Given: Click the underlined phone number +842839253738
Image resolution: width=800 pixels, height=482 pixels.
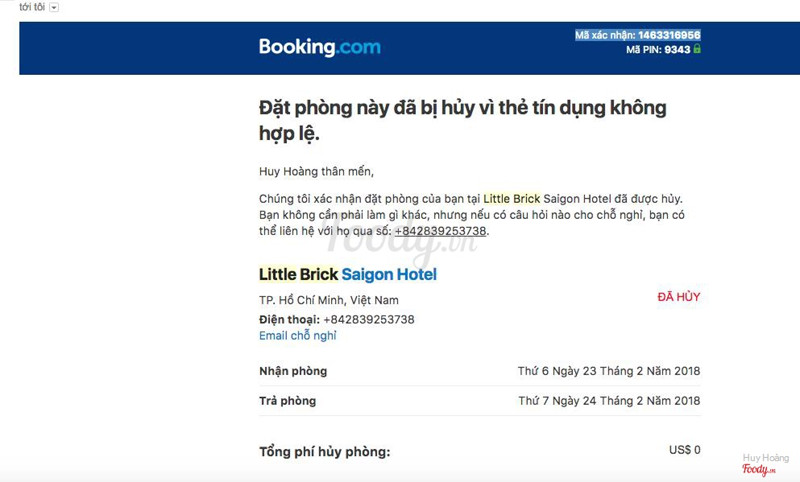Looking at the screenshot, I should click(x=440, y=231).
